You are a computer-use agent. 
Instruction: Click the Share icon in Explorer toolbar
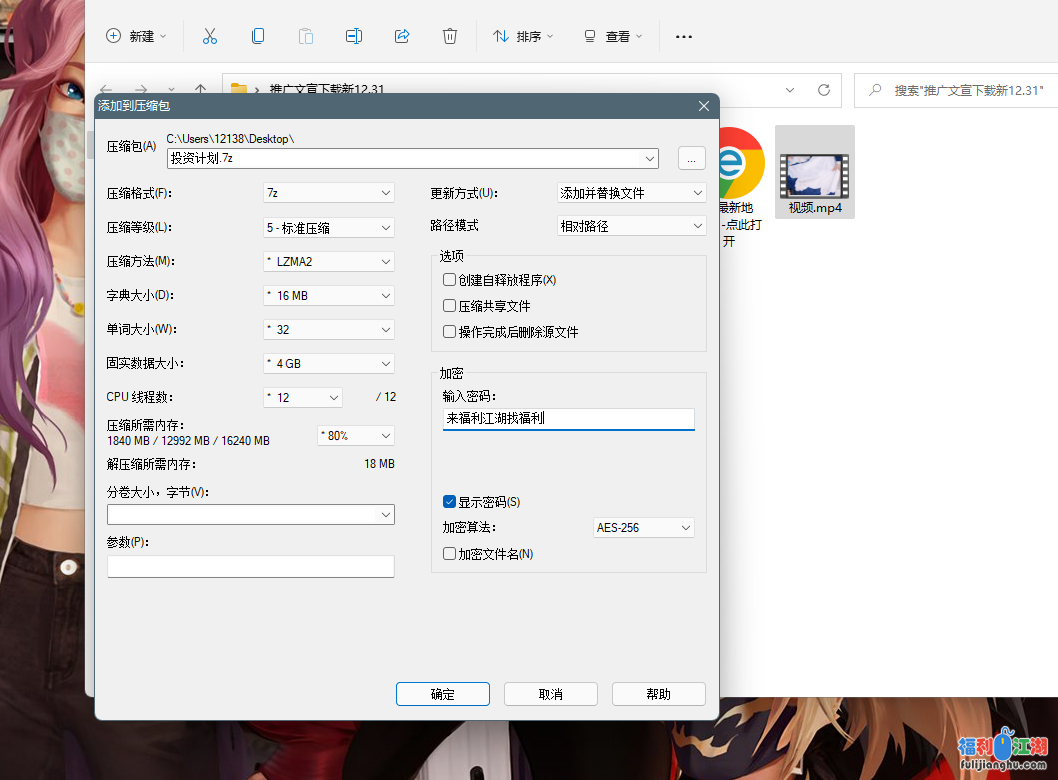click(402, 36)
